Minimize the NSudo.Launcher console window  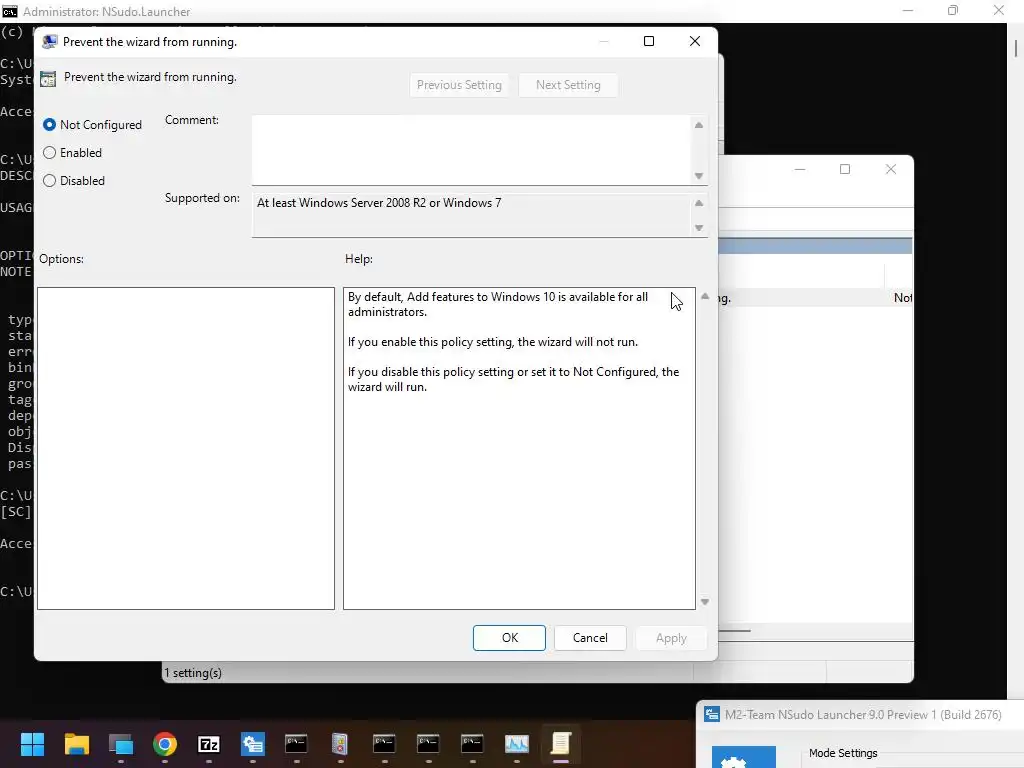click(x=907, y=10)
